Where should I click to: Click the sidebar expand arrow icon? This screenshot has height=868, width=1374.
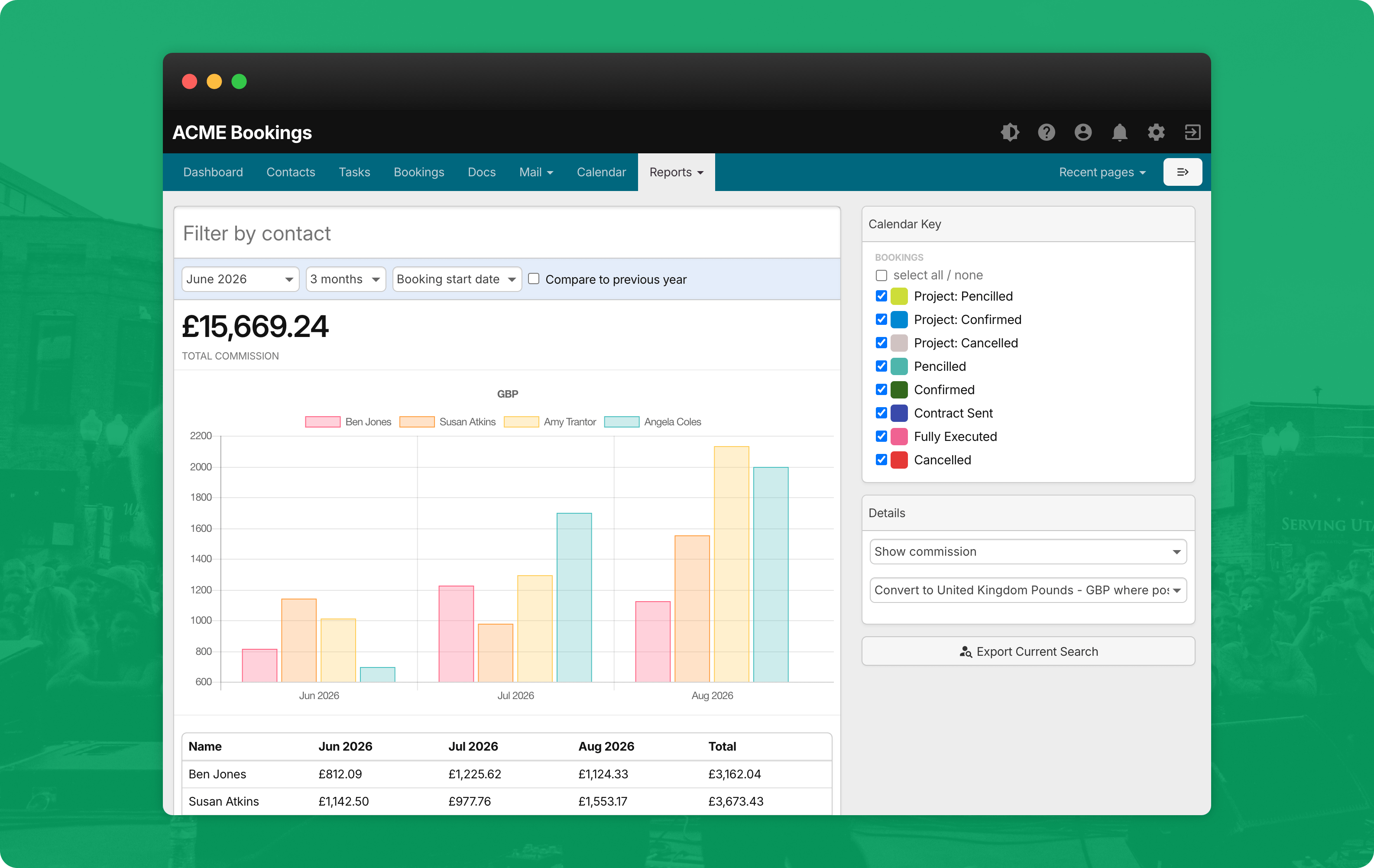pyautogui.click(x=1183, y=172)
